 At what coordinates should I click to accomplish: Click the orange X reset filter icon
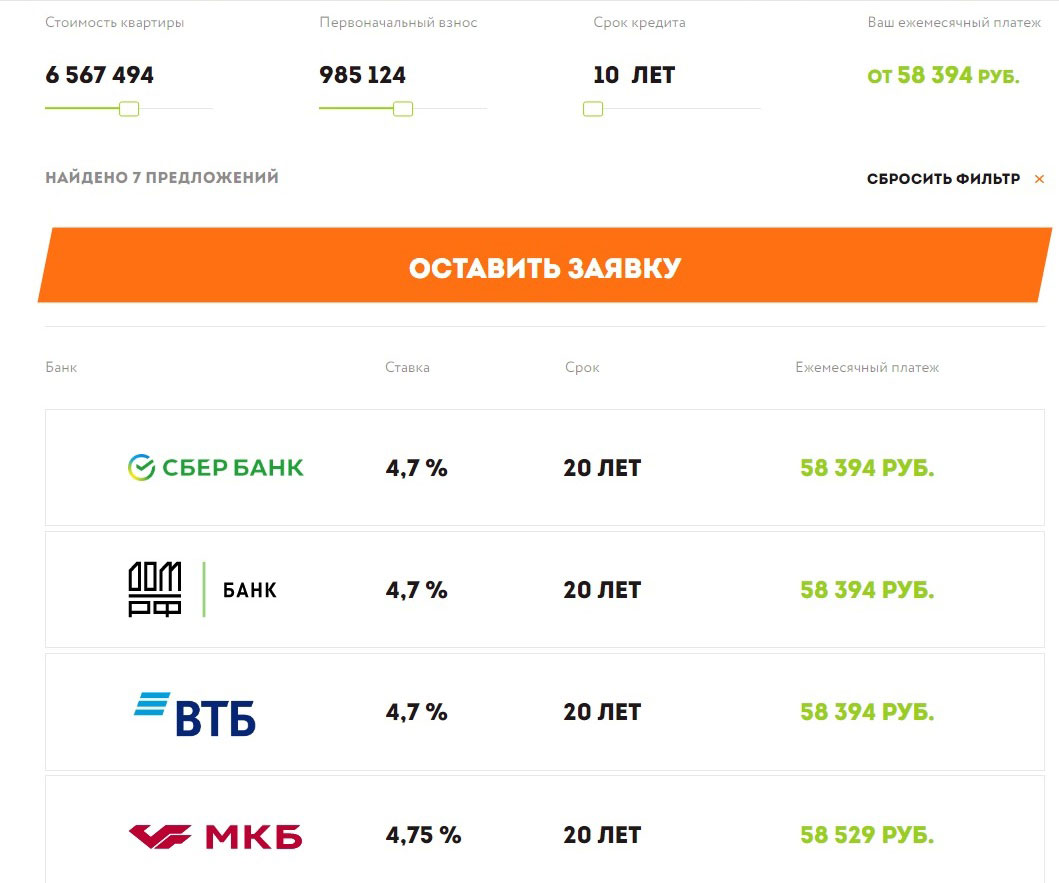1039,179
